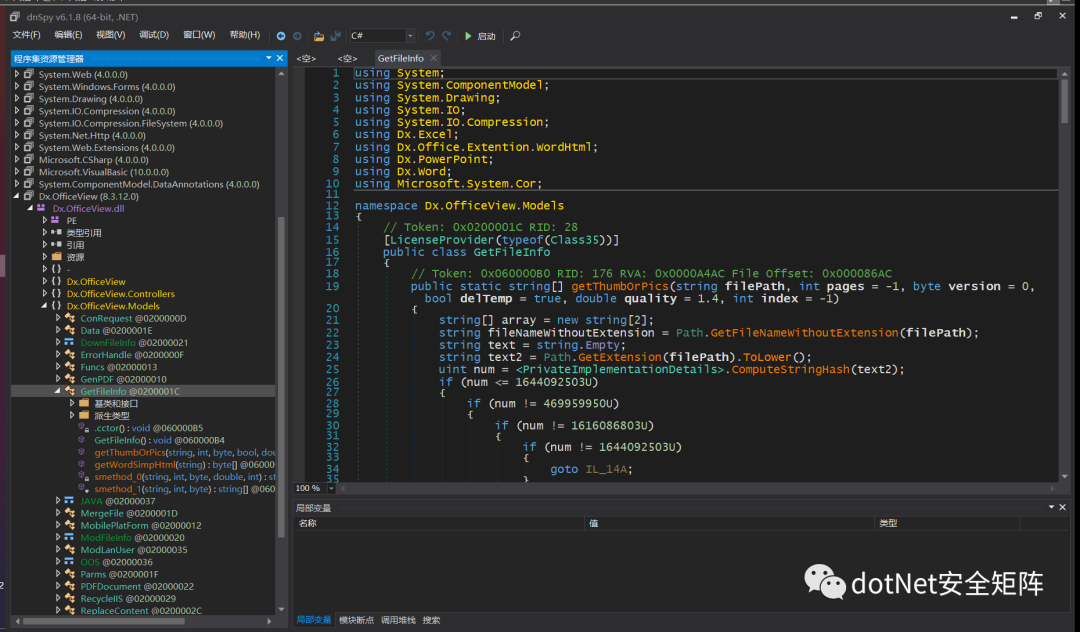
Task: Click the Dx.OfficeView.Models namespace braces icon
Action: 56,306
